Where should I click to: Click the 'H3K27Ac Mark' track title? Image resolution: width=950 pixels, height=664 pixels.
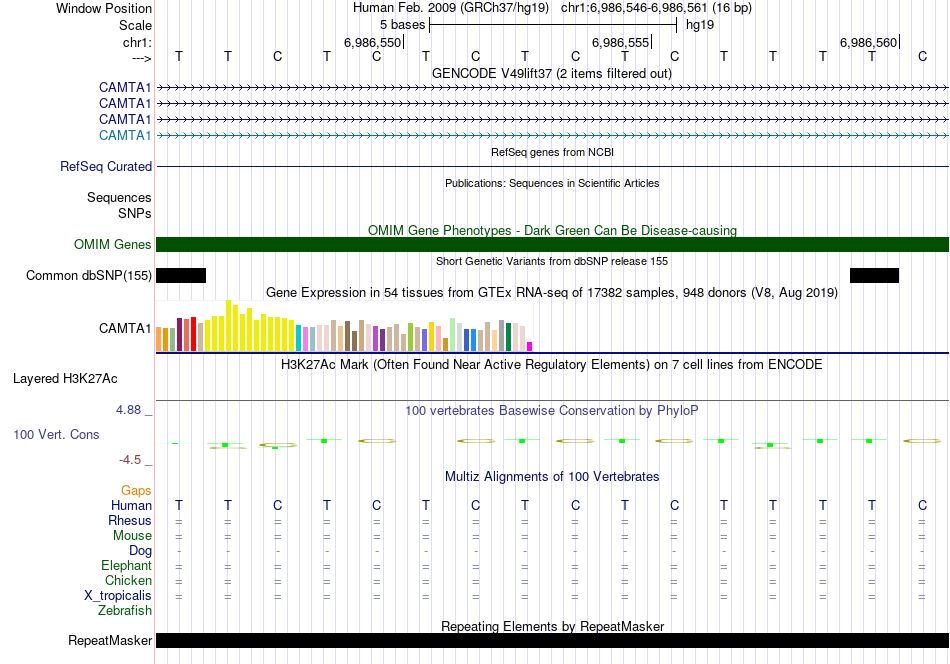point(551,365)
